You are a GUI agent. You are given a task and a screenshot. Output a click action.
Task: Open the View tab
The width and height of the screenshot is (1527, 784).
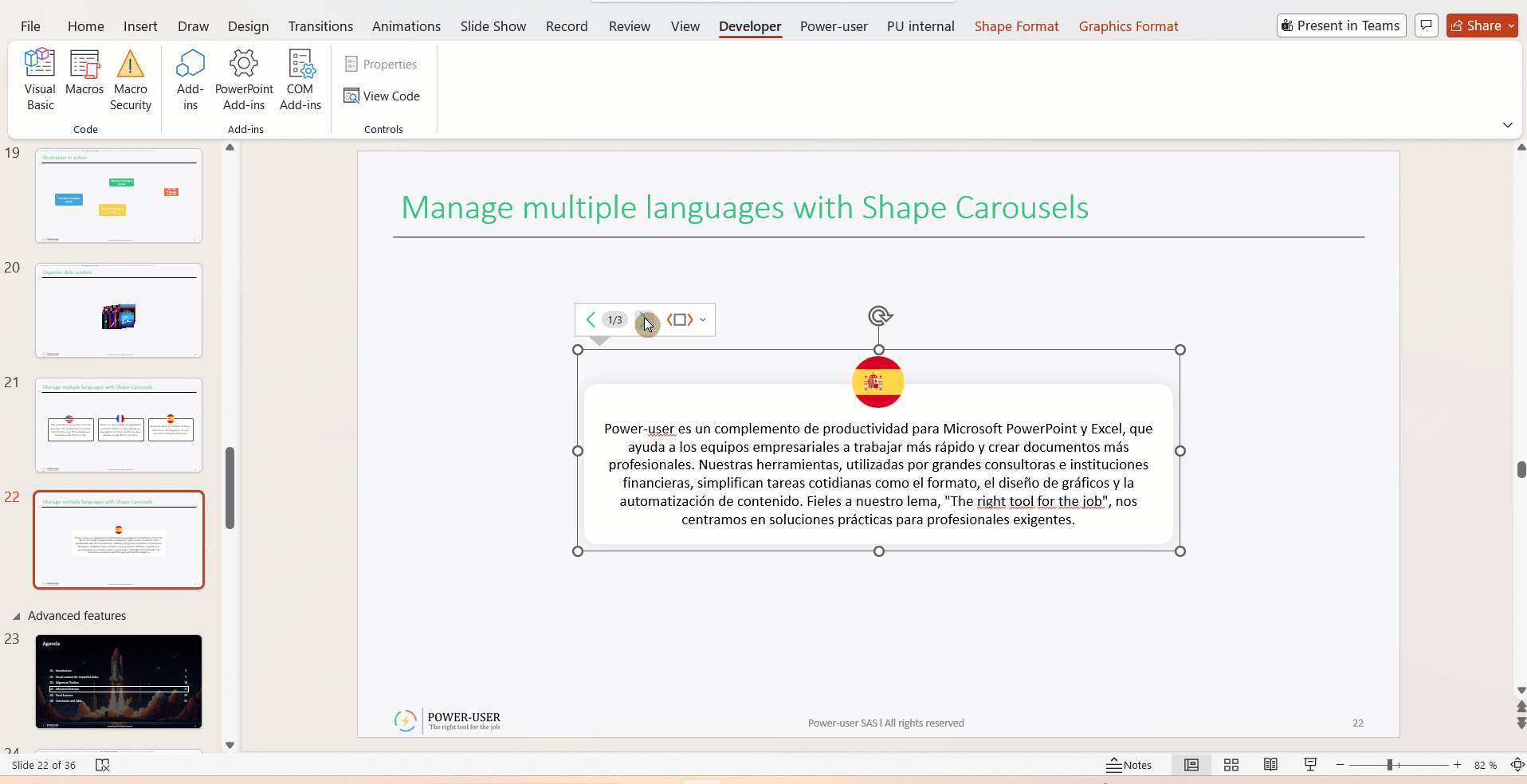[x=685, y=26]
